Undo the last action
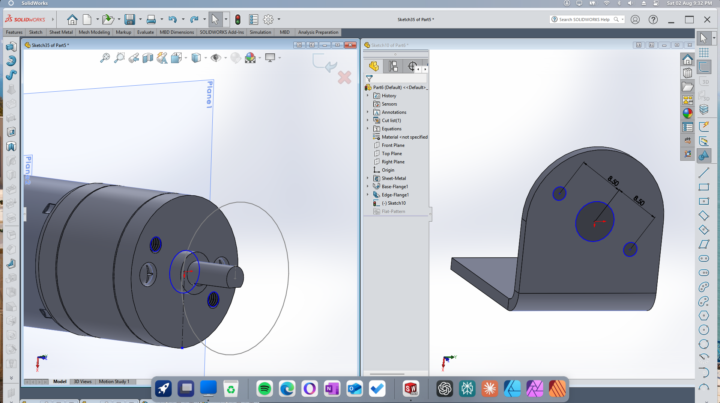720x403 pixels. tap(173, 19)
